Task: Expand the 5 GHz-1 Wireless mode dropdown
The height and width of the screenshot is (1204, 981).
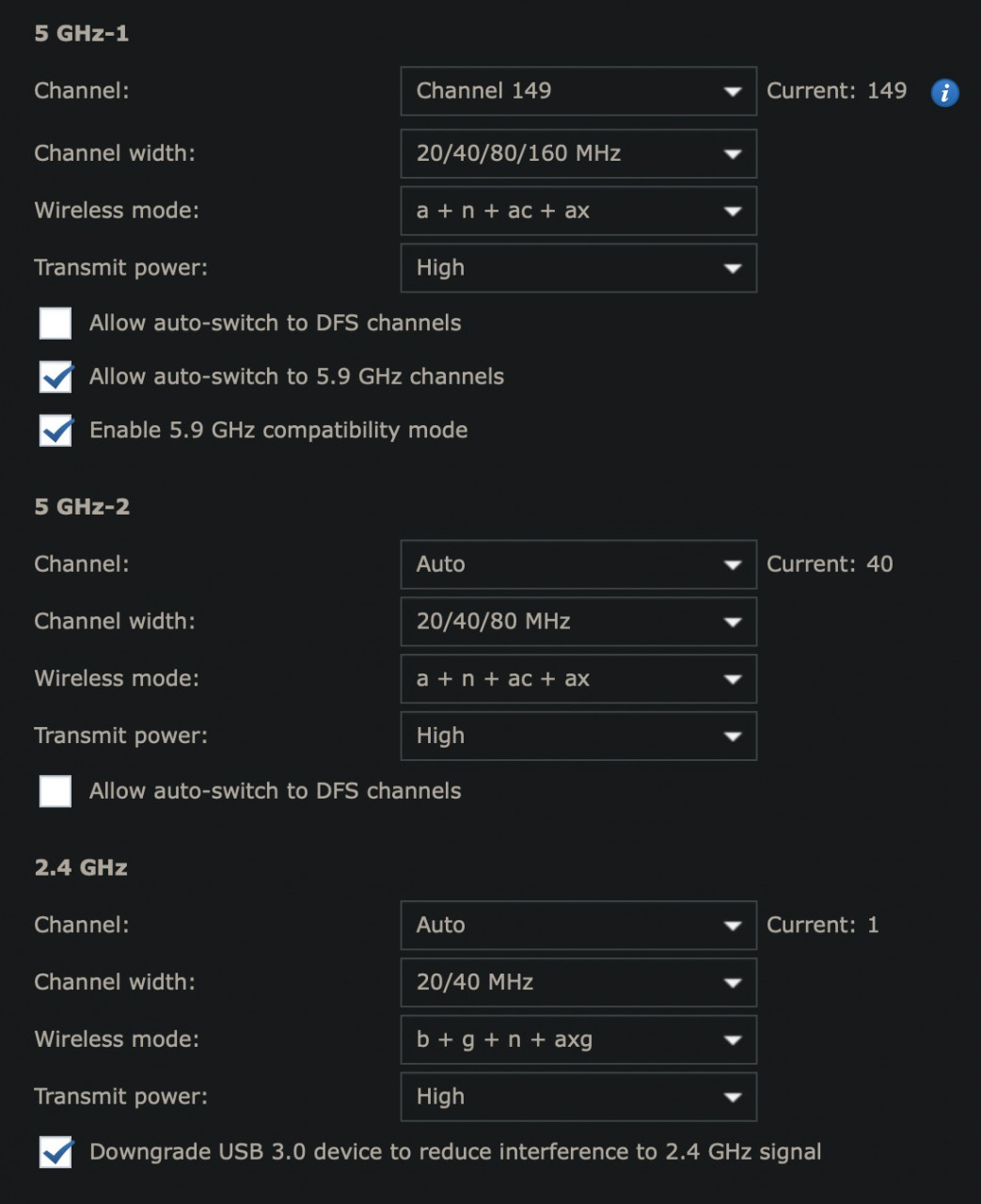Action: 578,211
